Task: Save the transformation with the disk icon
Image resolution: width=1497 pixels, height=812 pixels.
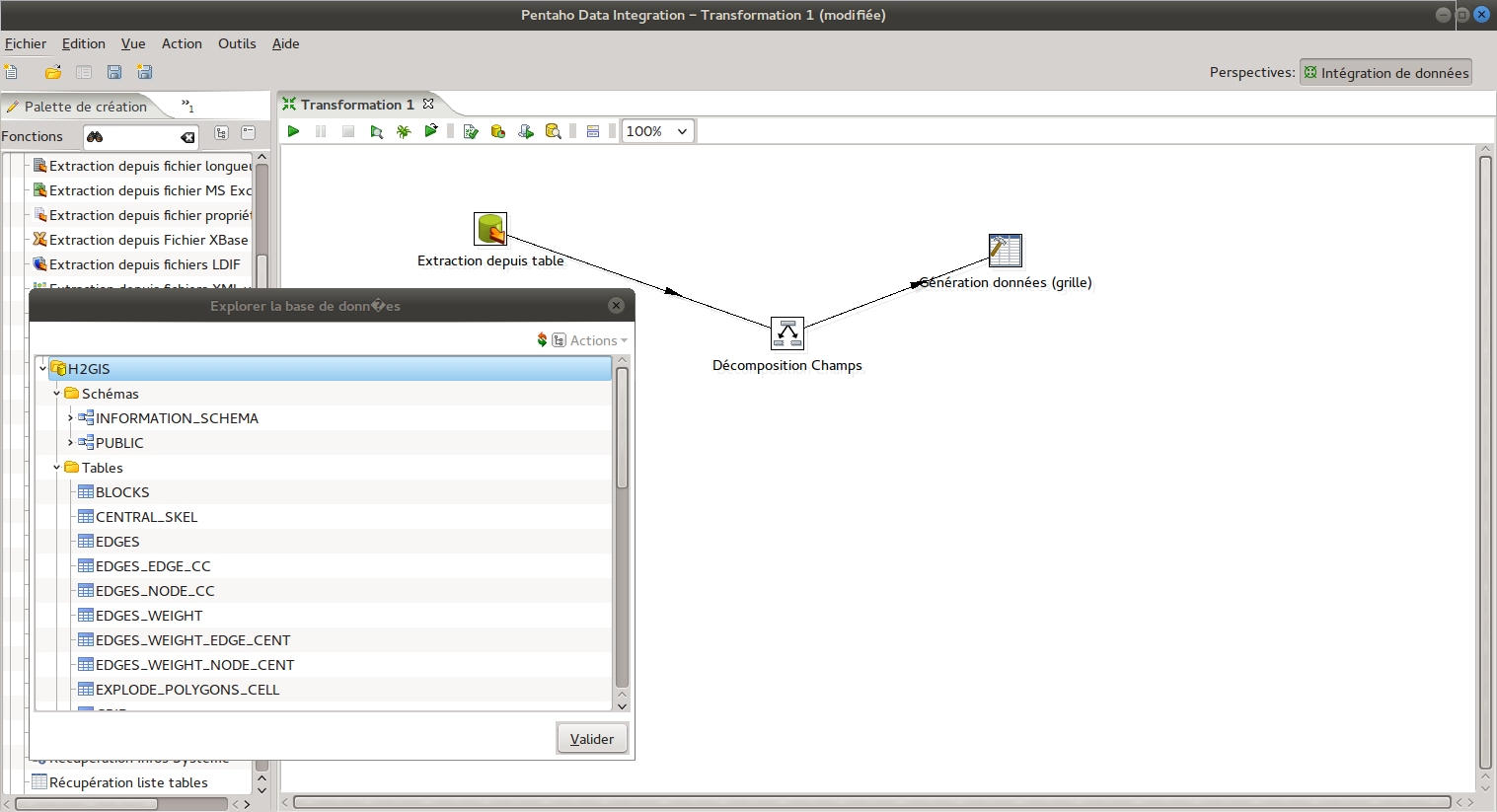Action: 114,72
